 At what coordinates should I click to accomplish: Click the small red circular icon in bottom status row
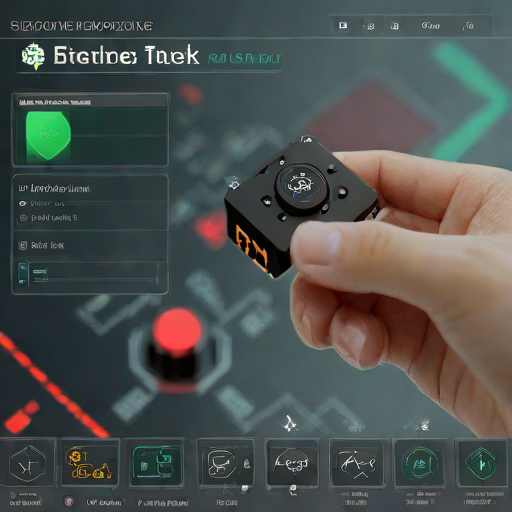point(69,501)
